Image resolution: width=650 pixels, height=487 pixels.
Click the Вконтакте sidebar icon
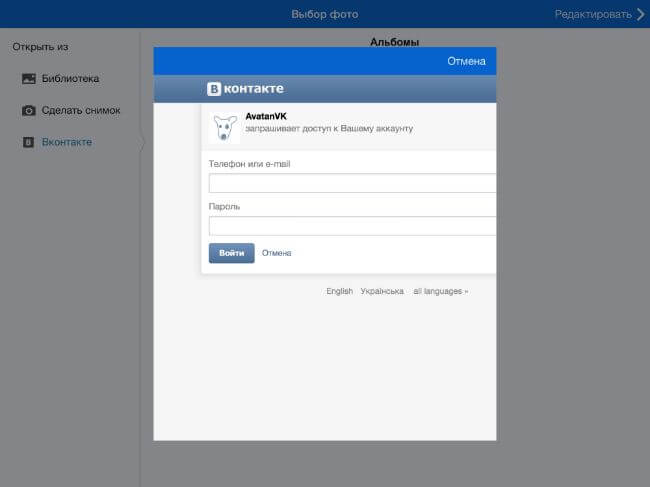click(x=28, y=142)
